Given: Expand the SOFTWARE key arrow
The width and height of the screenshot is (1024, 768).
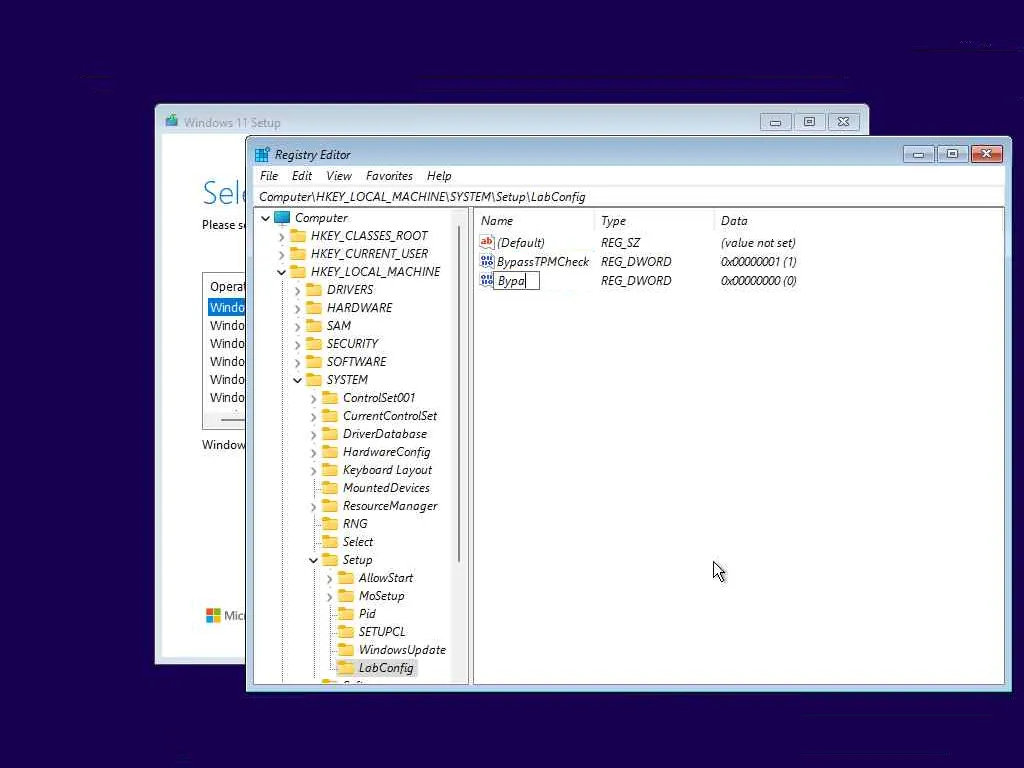Looking at the screenshot, I should [x=298, y=362].
